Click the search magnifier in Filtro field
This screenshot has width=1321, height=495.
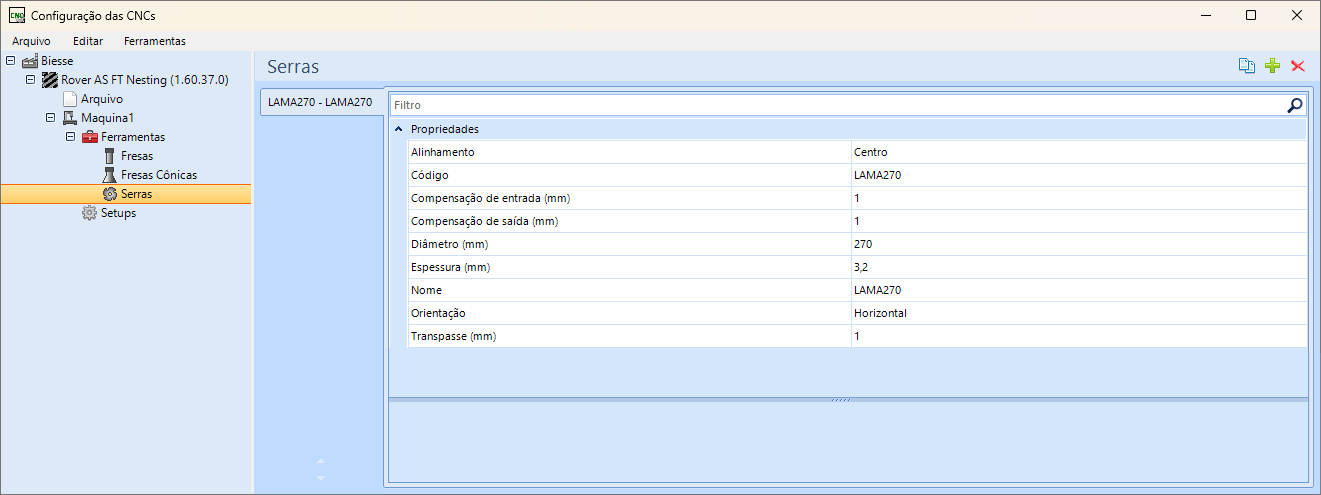[1295, 104]
